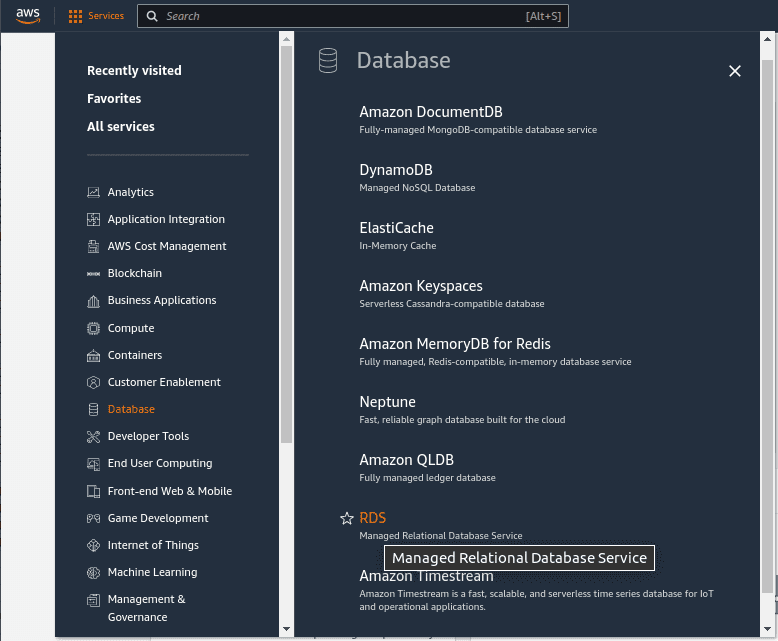Open the Services grid icon

[75, 16]
